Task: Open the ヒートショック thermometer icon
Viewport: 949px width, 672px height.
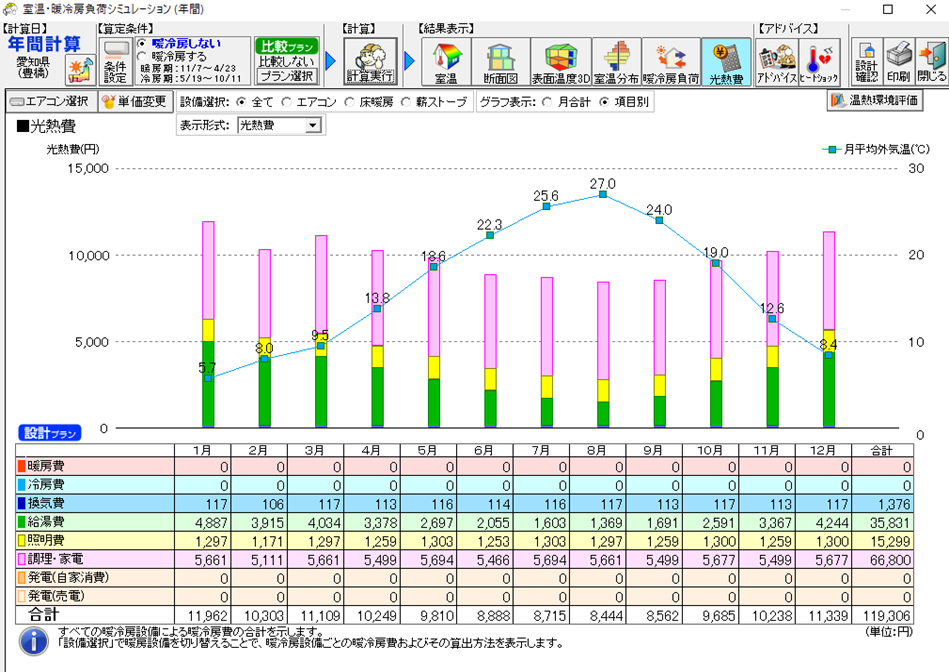Action: click(x=819, y=61)
